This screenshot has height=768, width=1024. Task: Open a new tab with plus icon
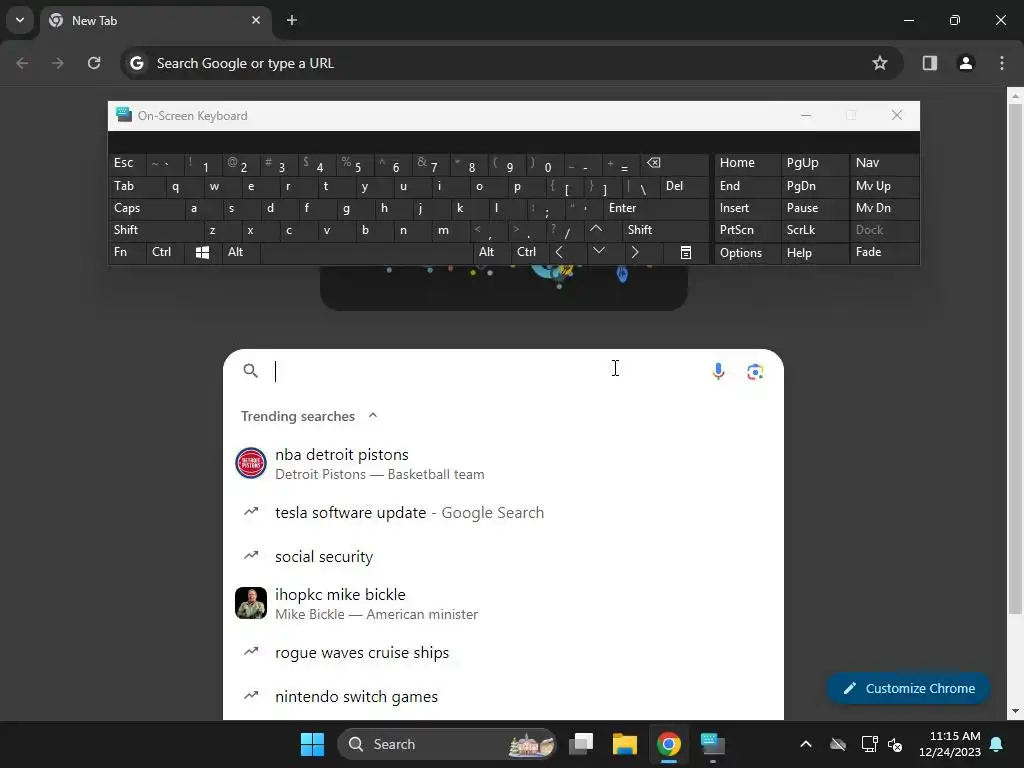(x=292, y=20)
